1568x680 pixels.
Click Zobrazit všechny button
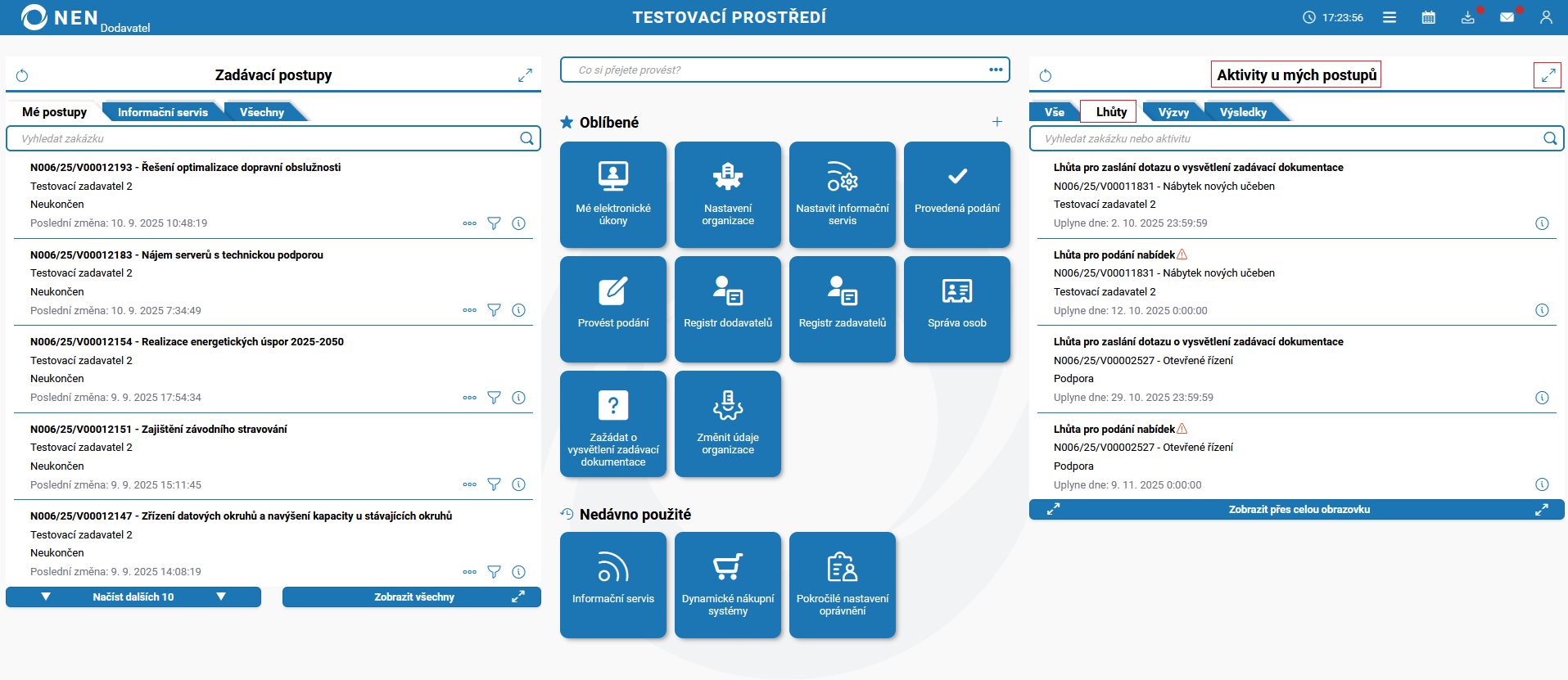tap(412, 597)
